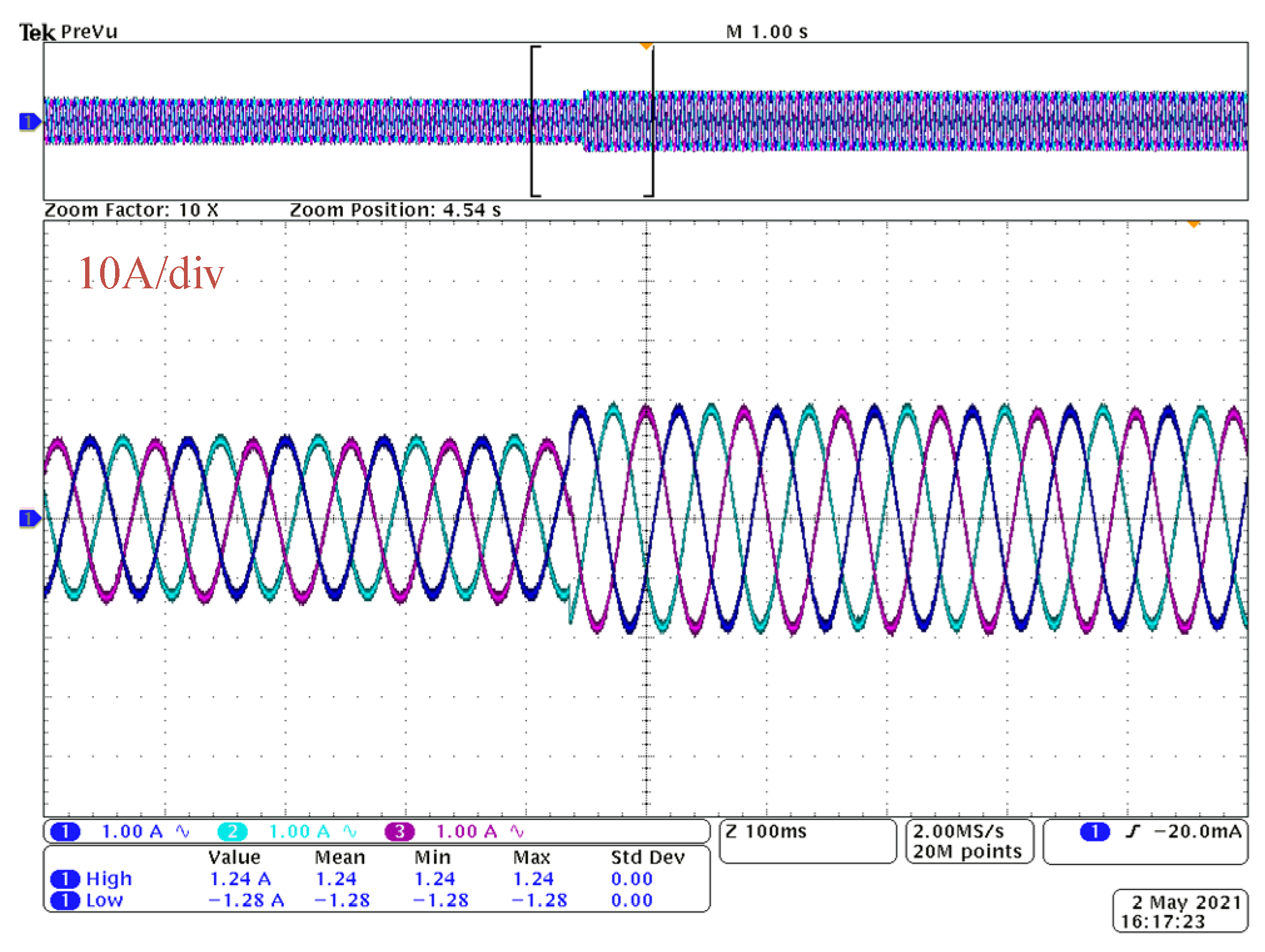
Task: Click channel 2 '1.00 A' scale value
Action: [299, 832]
